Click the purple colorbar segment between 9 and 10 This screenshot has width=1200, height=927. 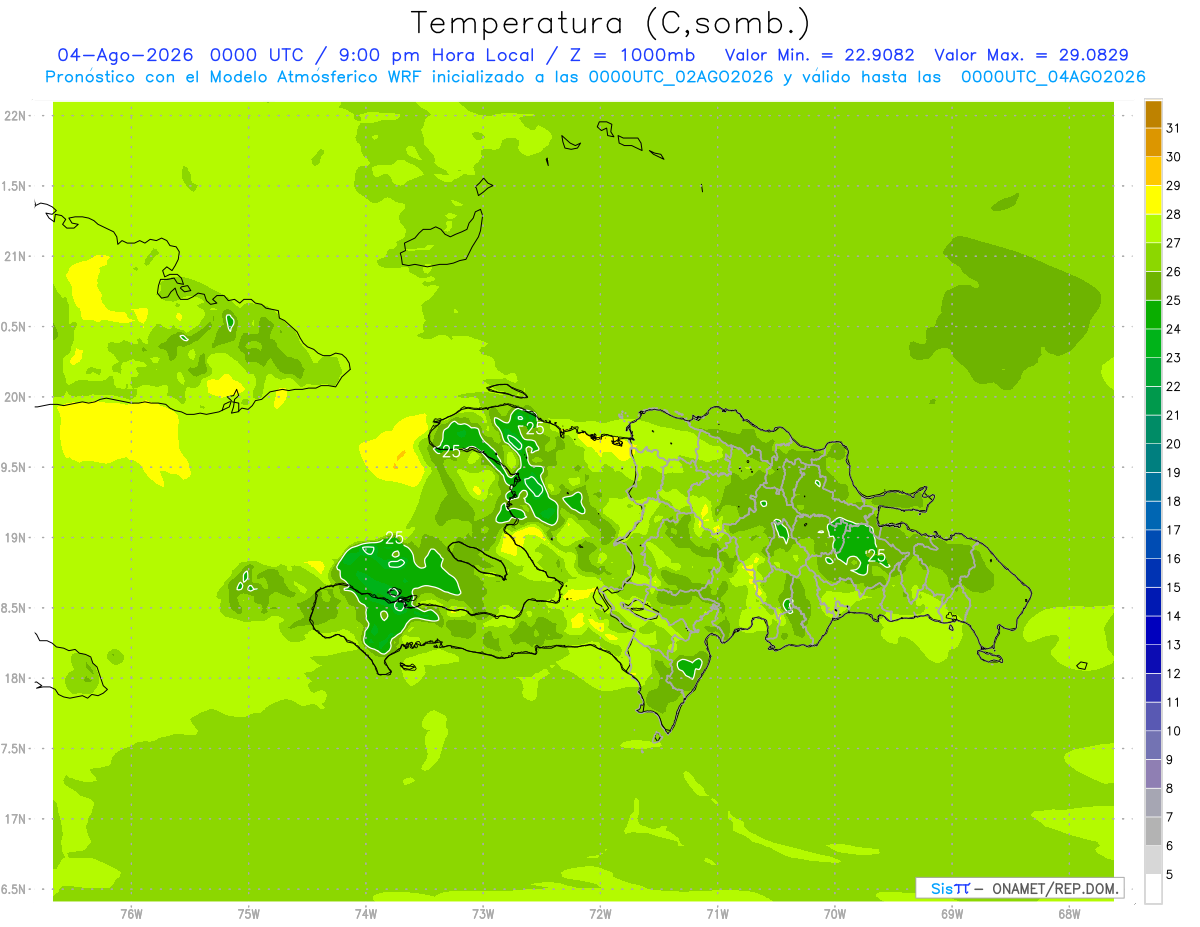[1153, 745]
